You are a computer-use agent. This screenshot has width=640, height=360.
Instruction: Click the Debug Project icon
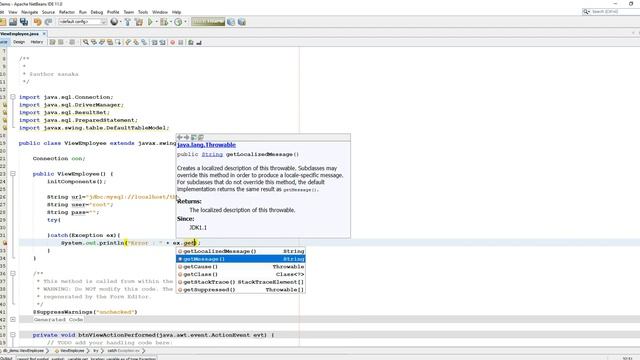coord(164,22)
